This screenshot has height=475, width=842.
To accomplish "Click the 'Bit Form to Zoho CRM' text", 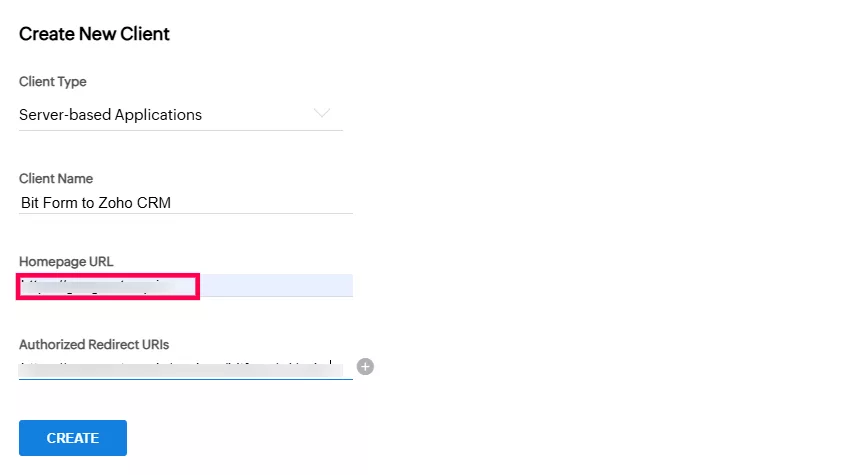I will click(x=96, y=202).
